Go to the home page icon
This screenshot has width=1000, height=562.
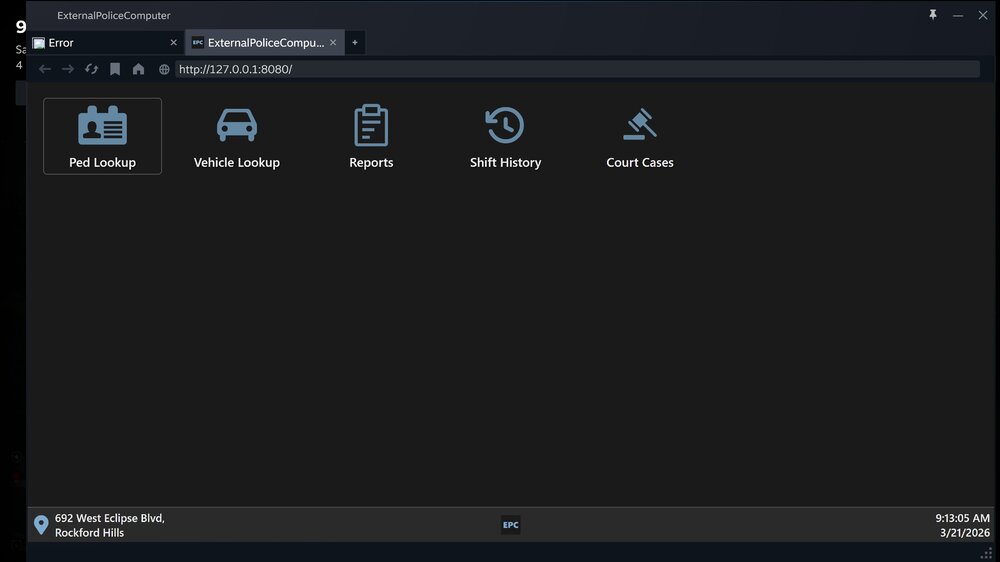coord(138,69)
